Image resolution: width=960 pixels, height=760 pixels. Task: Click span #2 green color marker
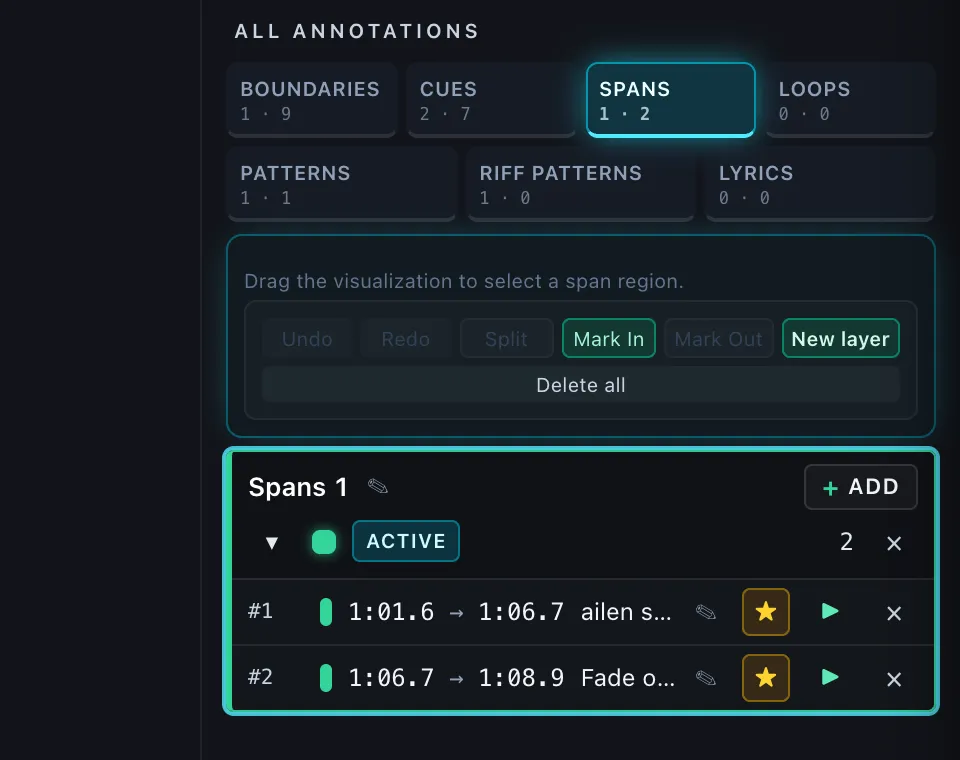(326, 678)
